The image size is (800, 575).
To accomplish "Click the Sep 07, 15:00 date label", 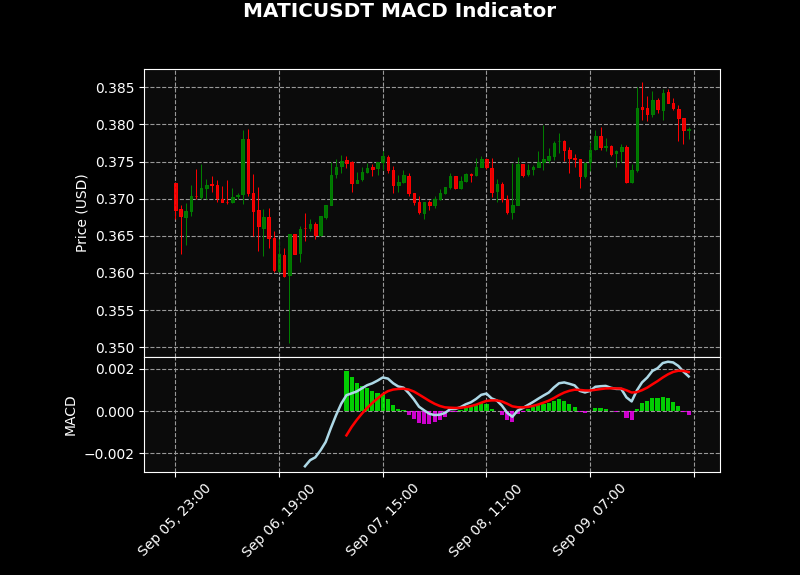I will coord(382,520).
